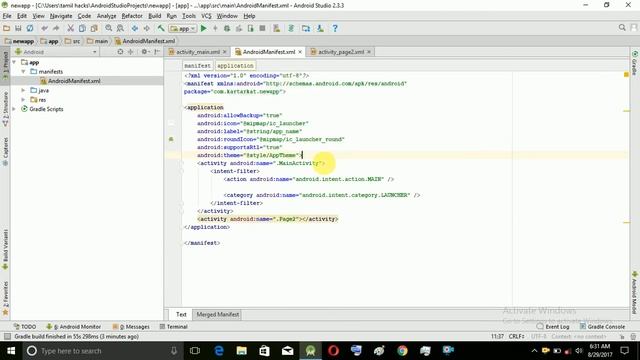Image resolution: width=640 pixels, height=360 pixels.
Task: Open Project panel gear settings
Action: click(x=144, y=52)
